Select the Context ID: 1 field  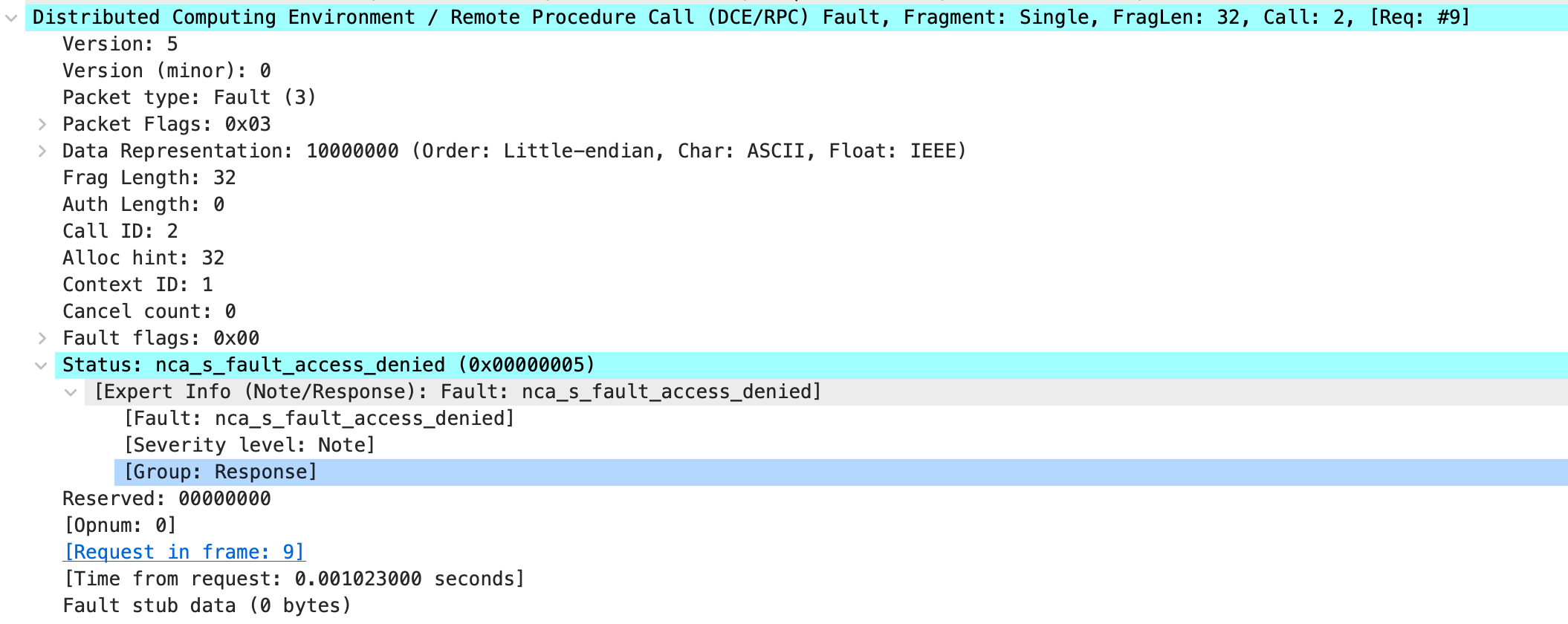[x=137, y=285]
